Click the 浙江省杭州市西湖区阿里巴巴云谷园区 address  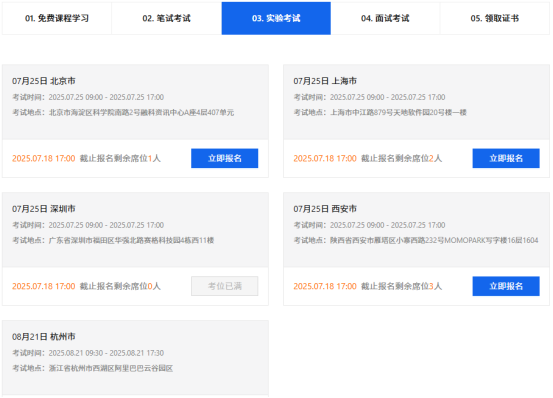tap(93, 368)
